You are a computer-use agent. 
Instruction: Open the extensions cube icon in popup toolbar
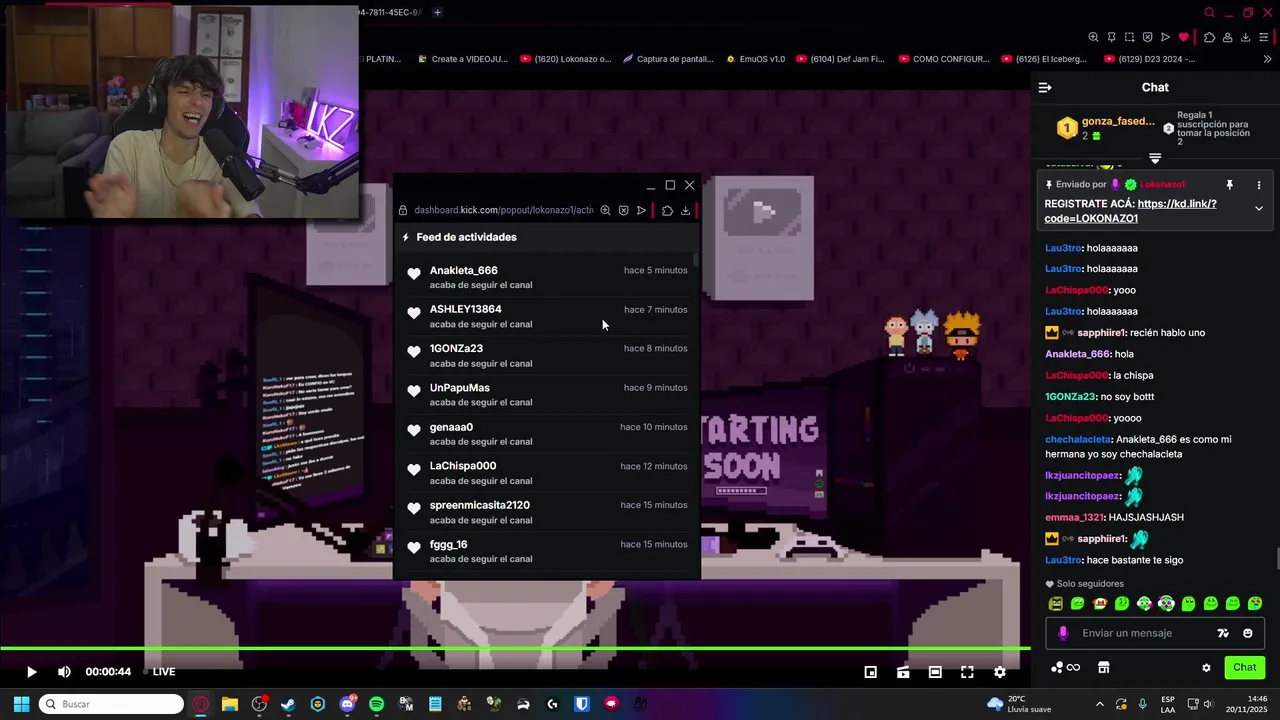point(667,211)
